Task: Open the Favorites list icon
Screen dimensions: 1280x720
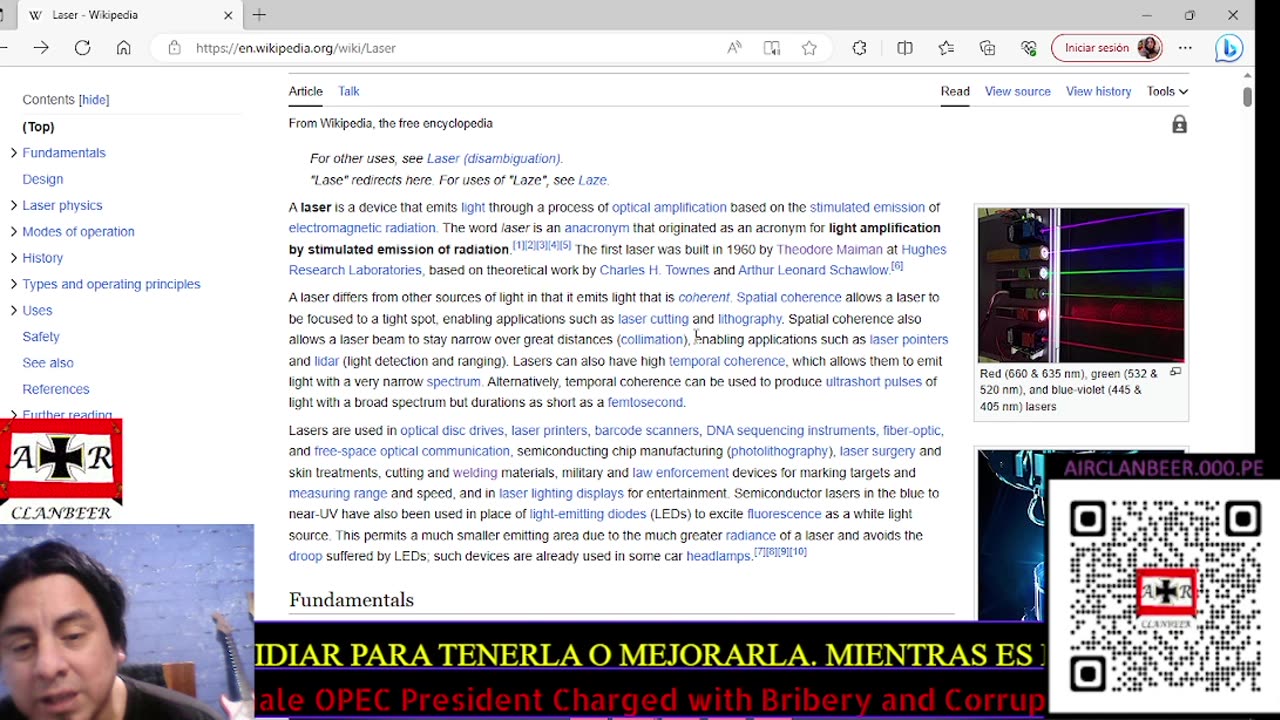Action: point(946,48)
